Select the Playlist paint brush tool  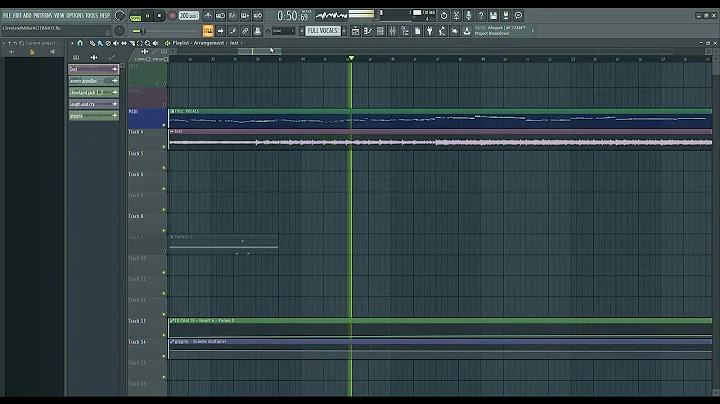point(100,43)
